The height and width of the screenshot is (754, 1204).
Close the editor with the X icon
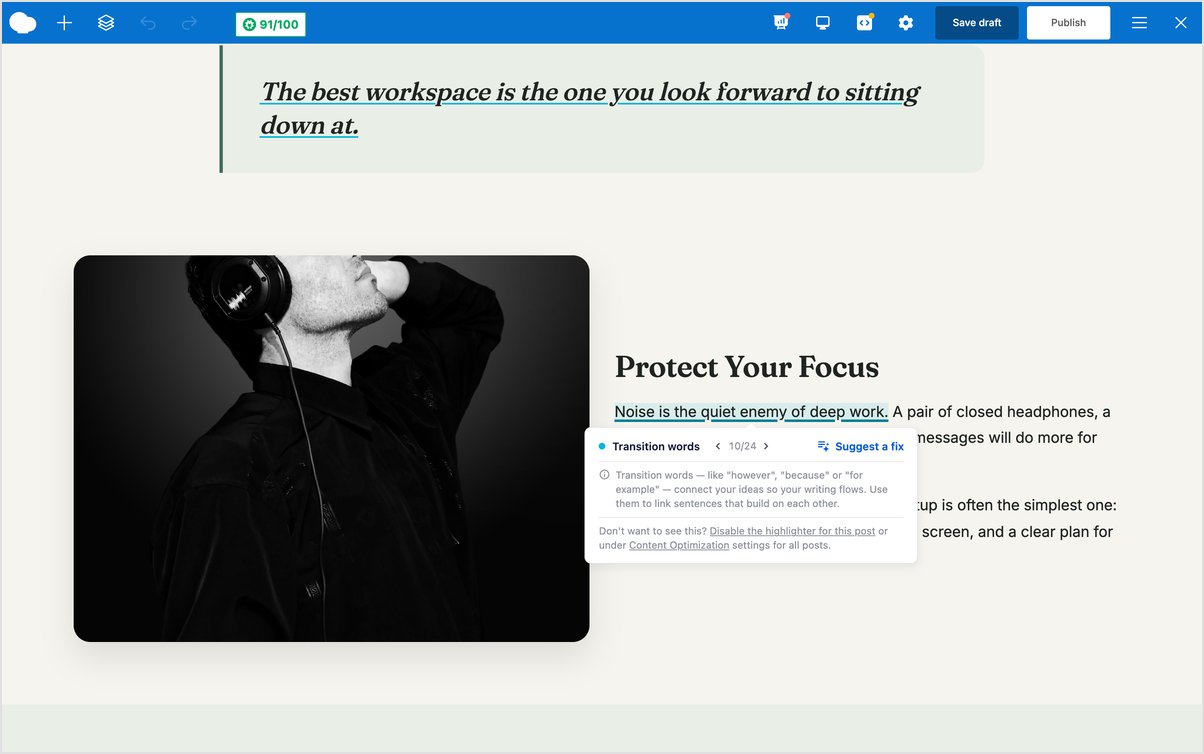[x=1180, y=22]
